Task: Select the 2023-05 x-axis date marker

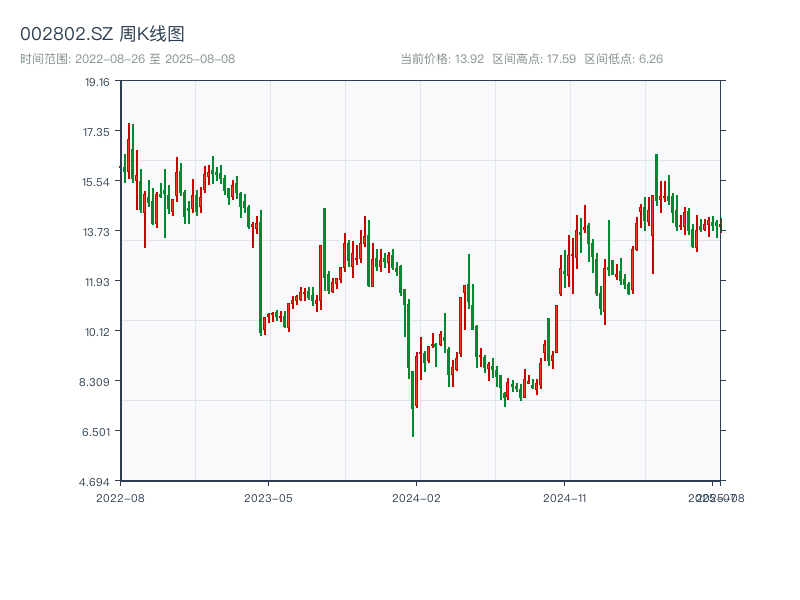Action: point(268,497)
